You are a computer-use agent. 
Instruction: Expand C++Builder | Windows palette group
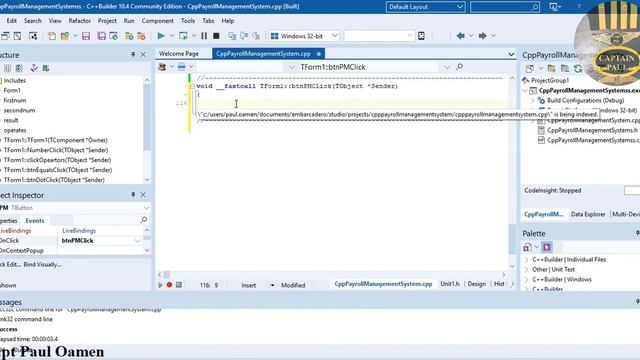click(x=527, y=280)
